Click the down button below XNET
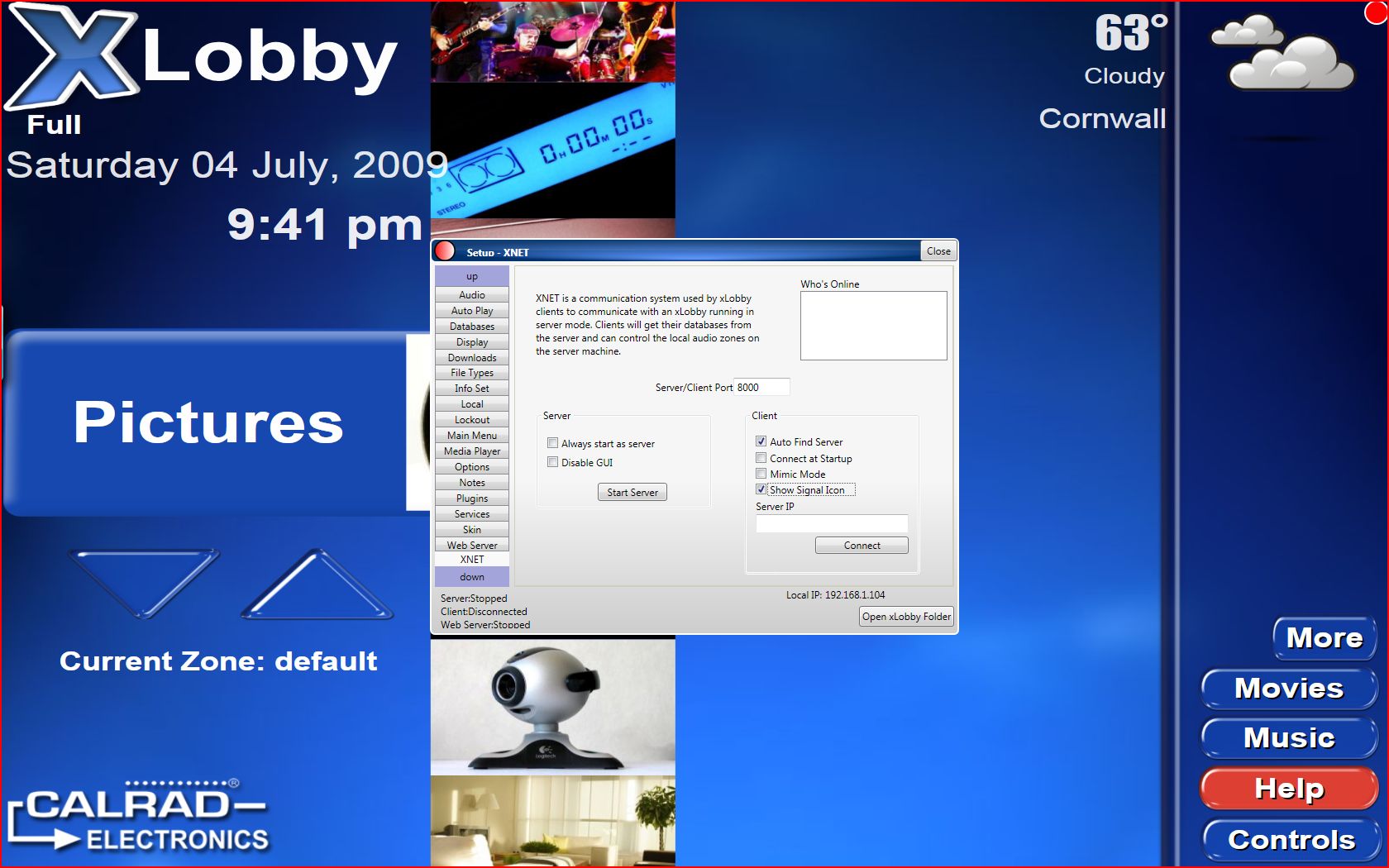This screenshot has width=1389, height=868. point(472,577)
